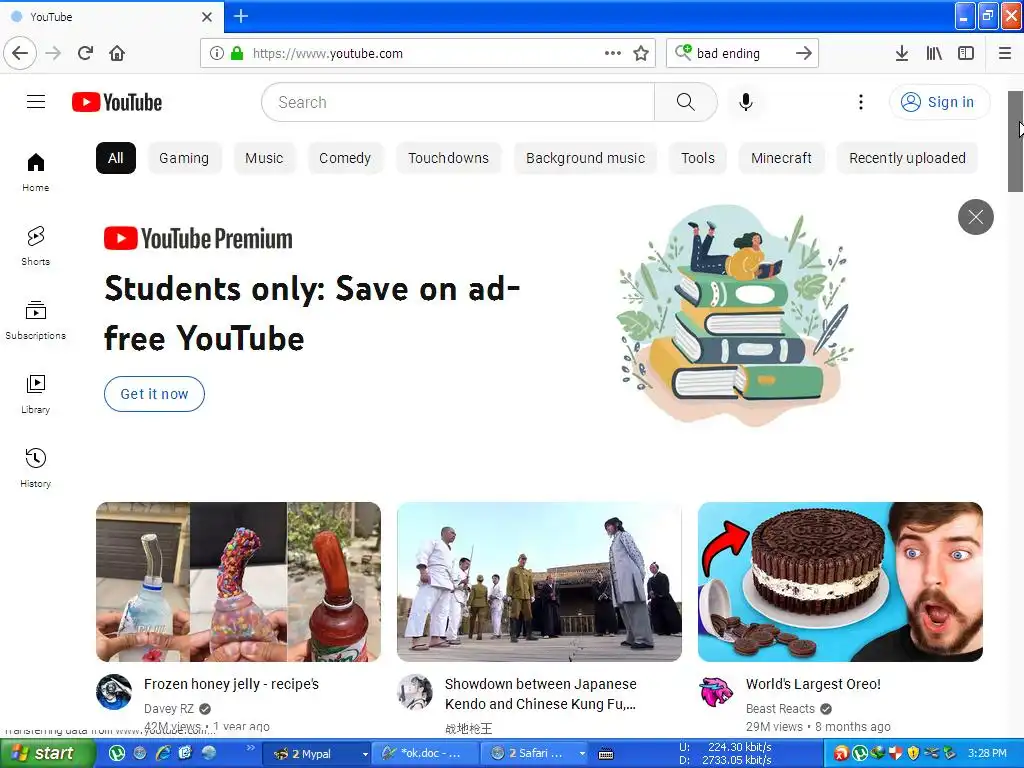Focus the YouTube Search field
Viewport: 1024px width, 768px height.
coord(458,102)
